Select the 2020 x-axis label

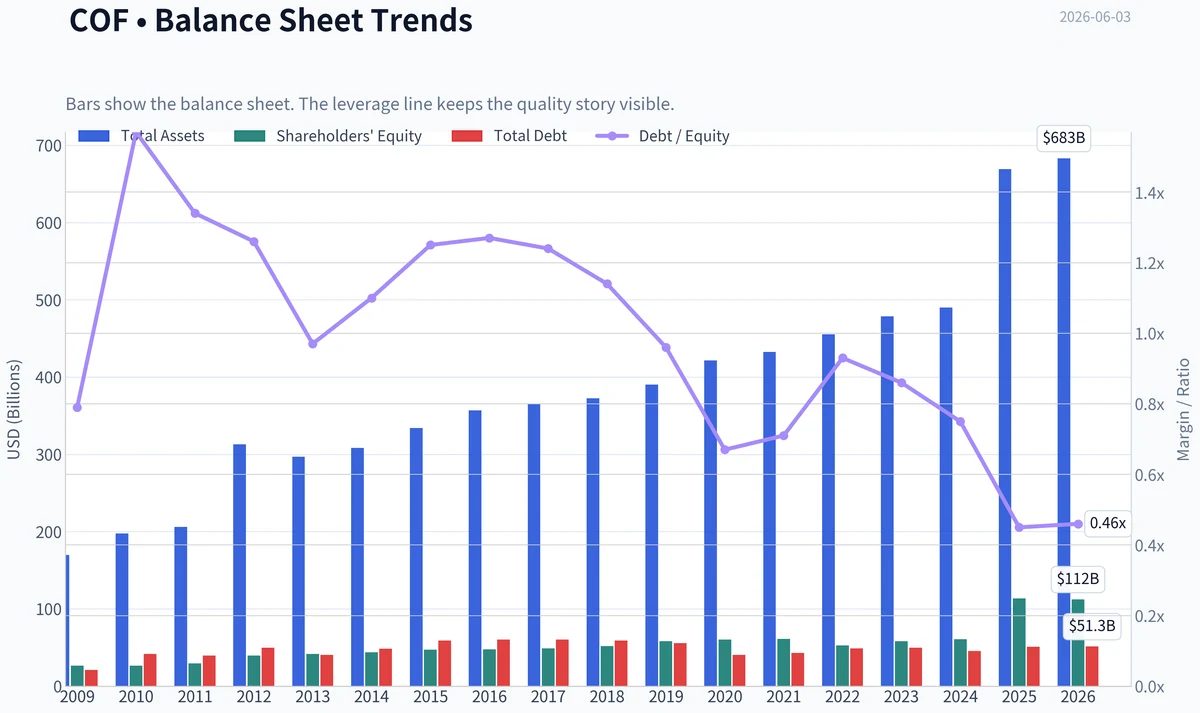pos(725,696)
